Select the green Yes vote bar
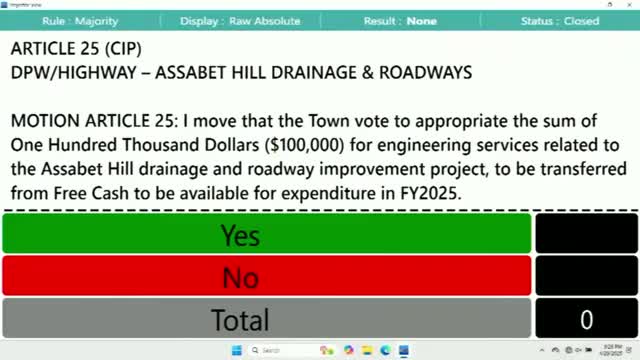 click(267, 233)
